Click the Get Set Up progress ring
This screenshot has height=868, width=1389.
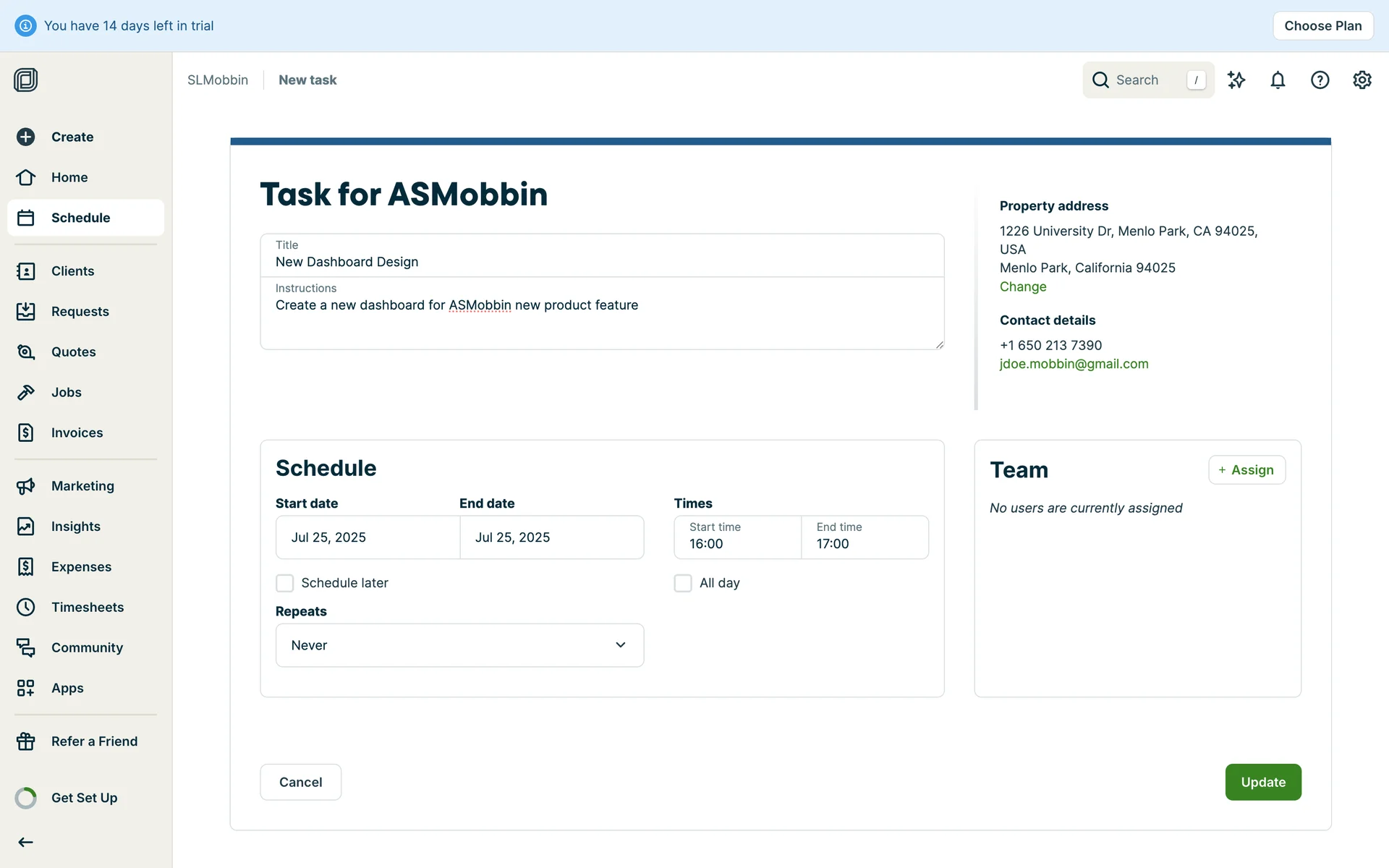(26, 798)
